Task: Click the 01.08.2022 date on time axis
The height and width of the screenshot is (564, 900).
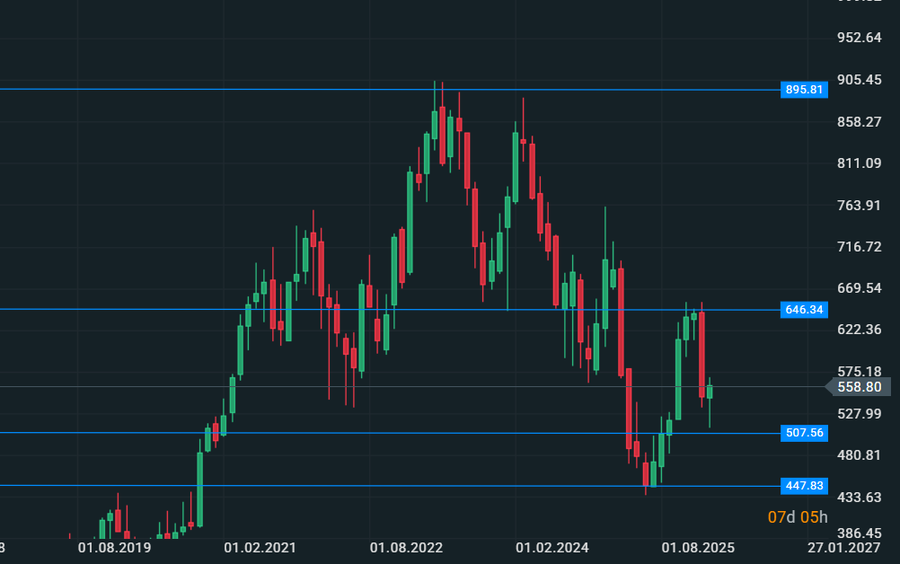Action: (406, 548)
